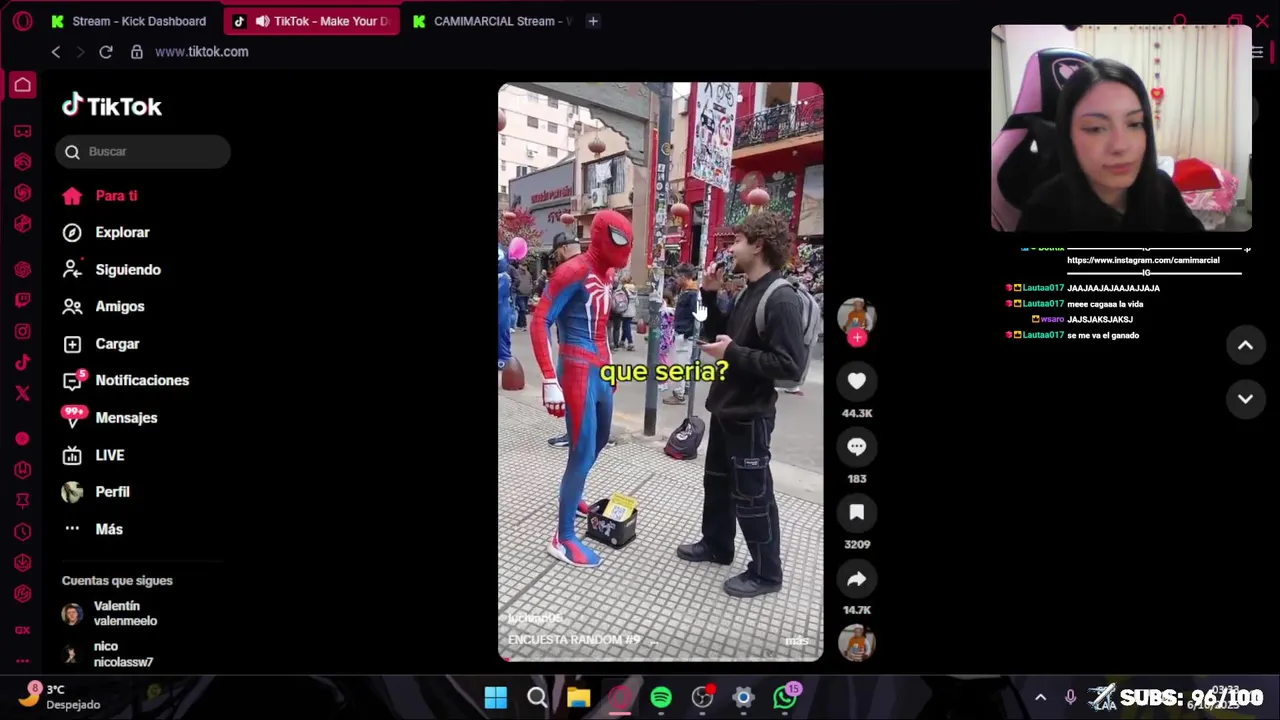Open OBS Studio from the taskbar
The height and width of the screenshot is (720, 1280).
tap(703, 697)
